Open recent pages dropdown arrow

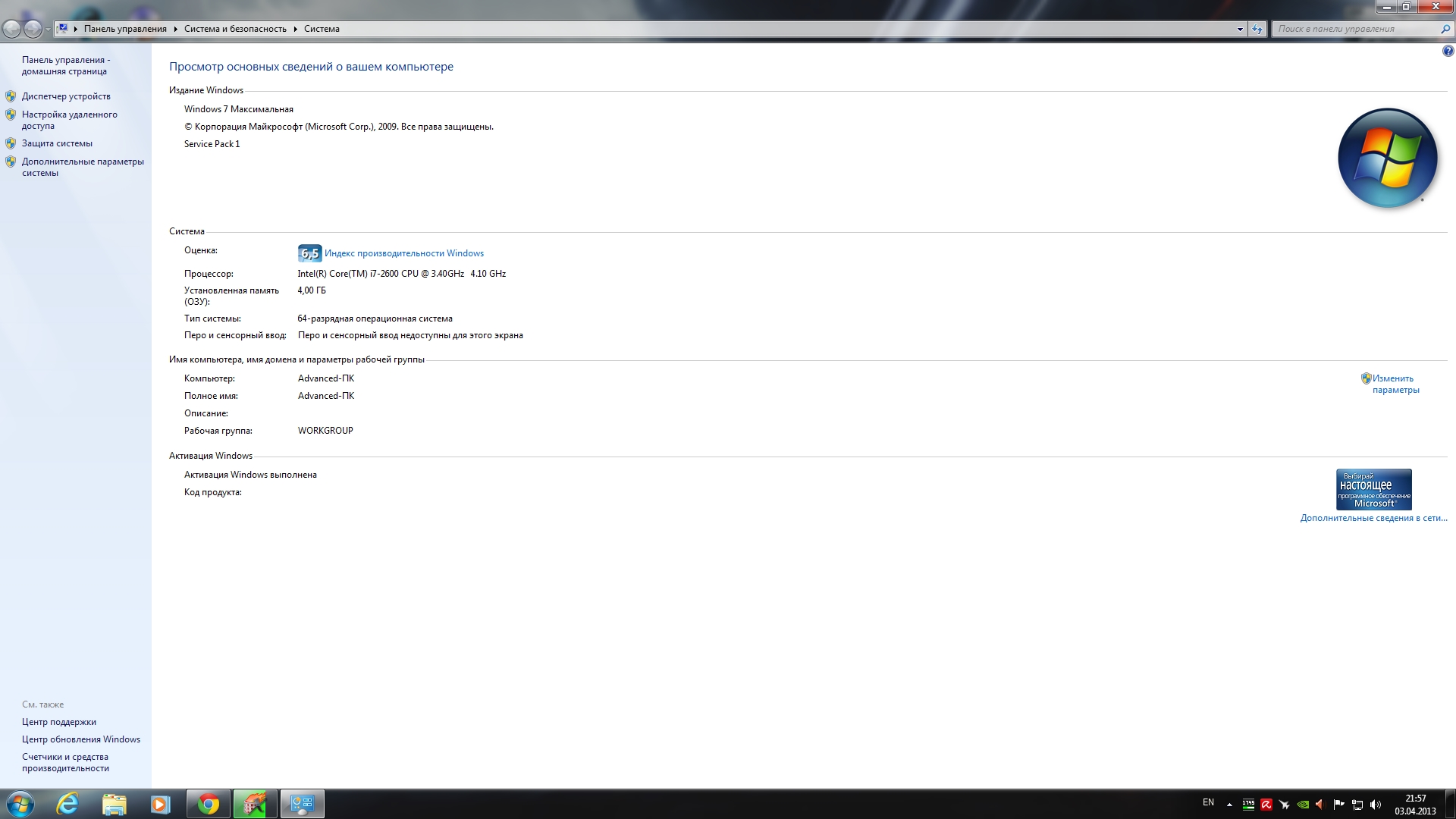48,30
